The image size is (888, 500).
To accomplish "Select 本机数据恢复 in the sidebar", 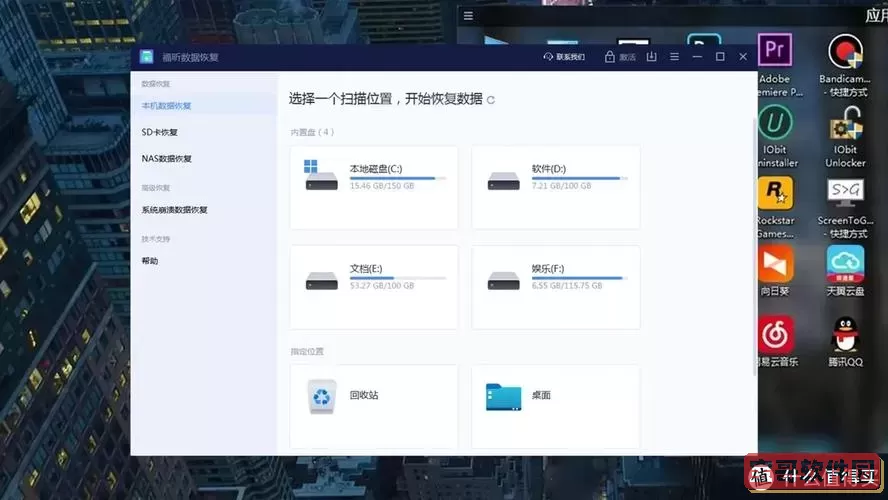I will pos(167,105).
